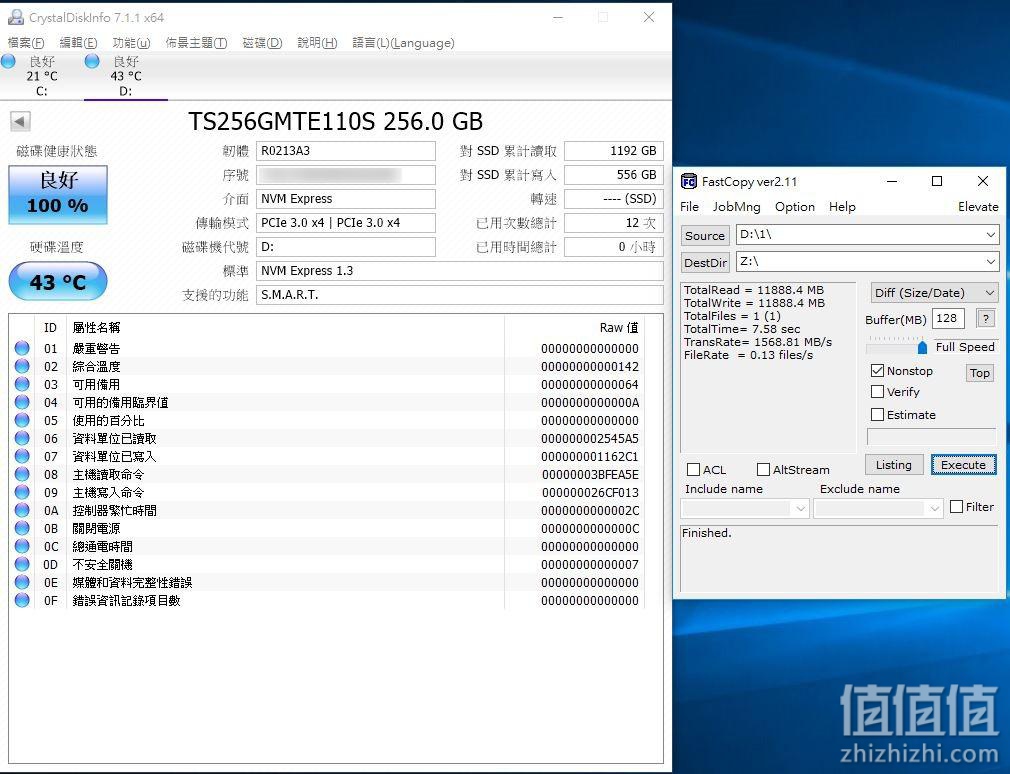Viewport: 1010px width, 774px height.
Task: Click the buffer help question mark button
Action: click(x=986, y=318)
